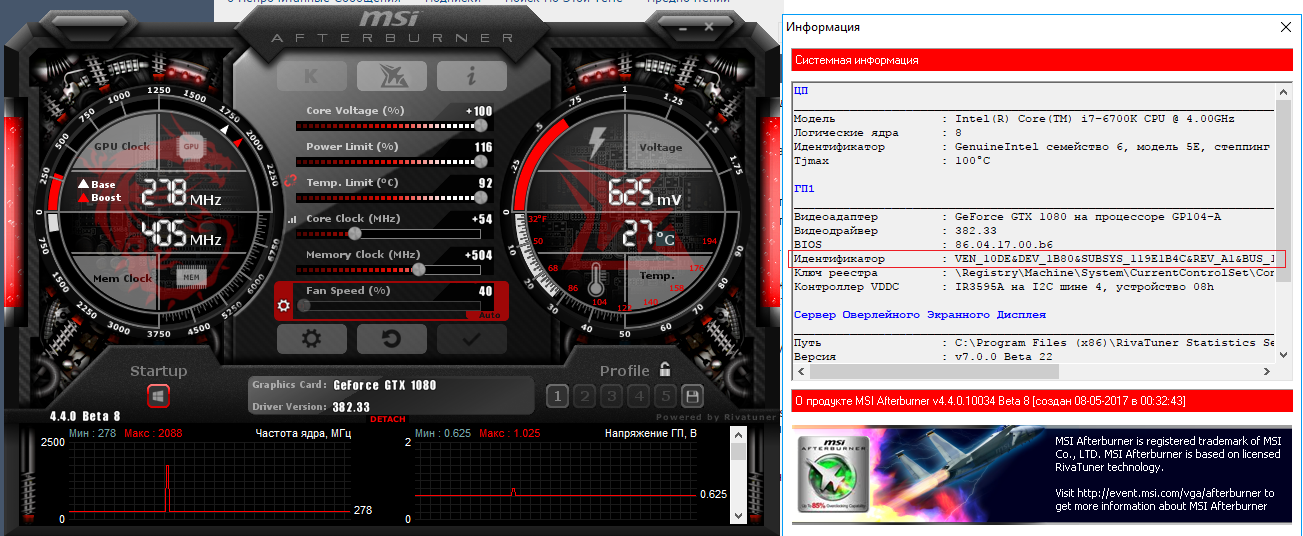Click 'Сервер Оверлейного Экранного Дисплея' heading
Screen dimensions: 1303x536
click(920, 314)
